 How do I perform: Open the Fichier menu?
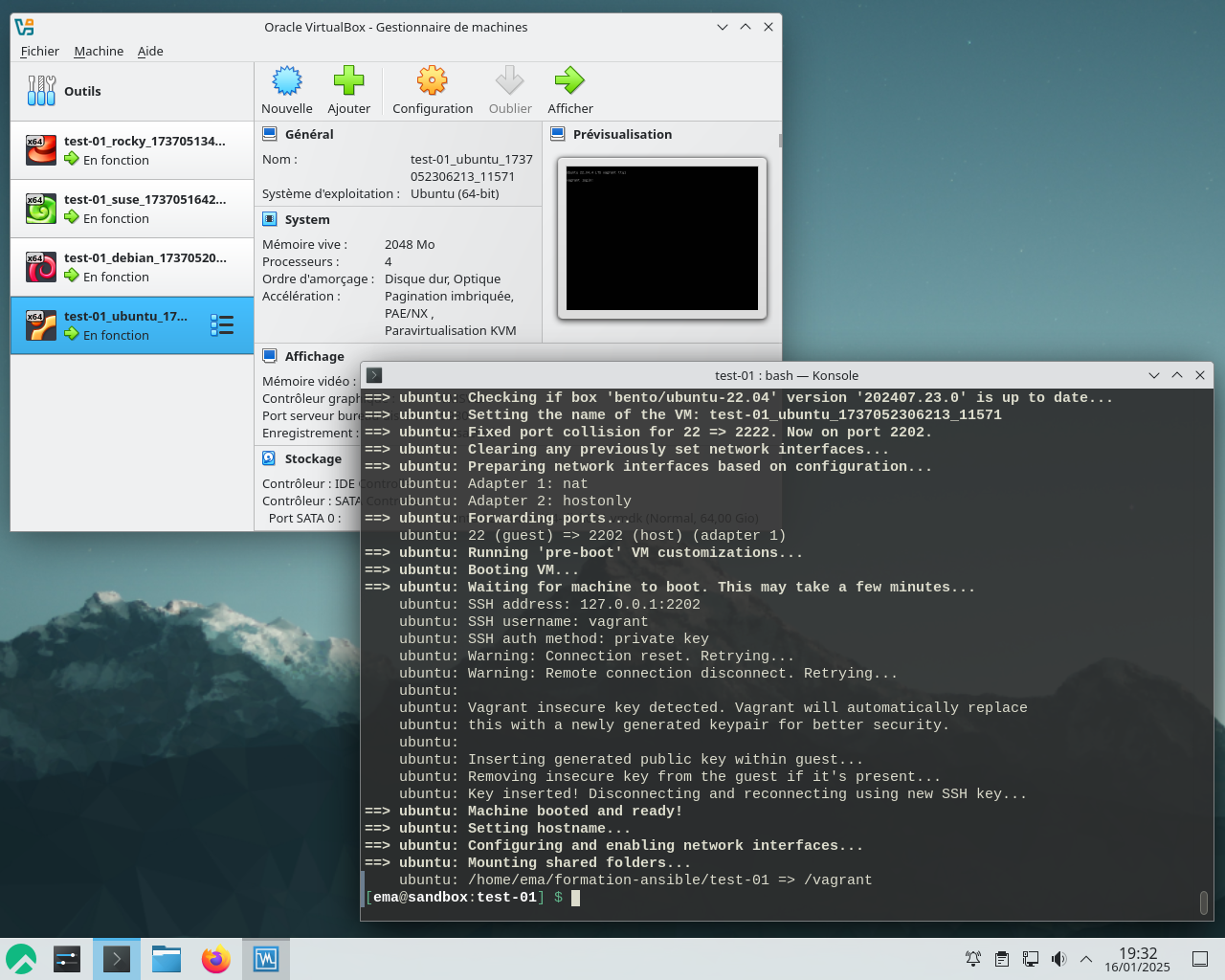39,51
